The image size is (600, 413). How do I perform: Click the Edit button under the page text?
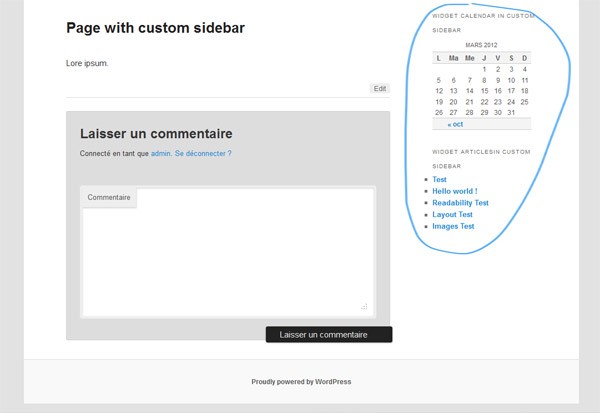(x=380, y=88)
